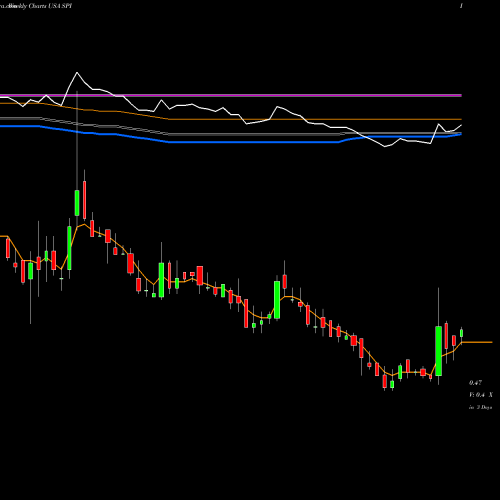Image resolution: width=500 pixels, height=500 pixels.
Task: Click the thick blue moving average line
Action: (231, 141)
